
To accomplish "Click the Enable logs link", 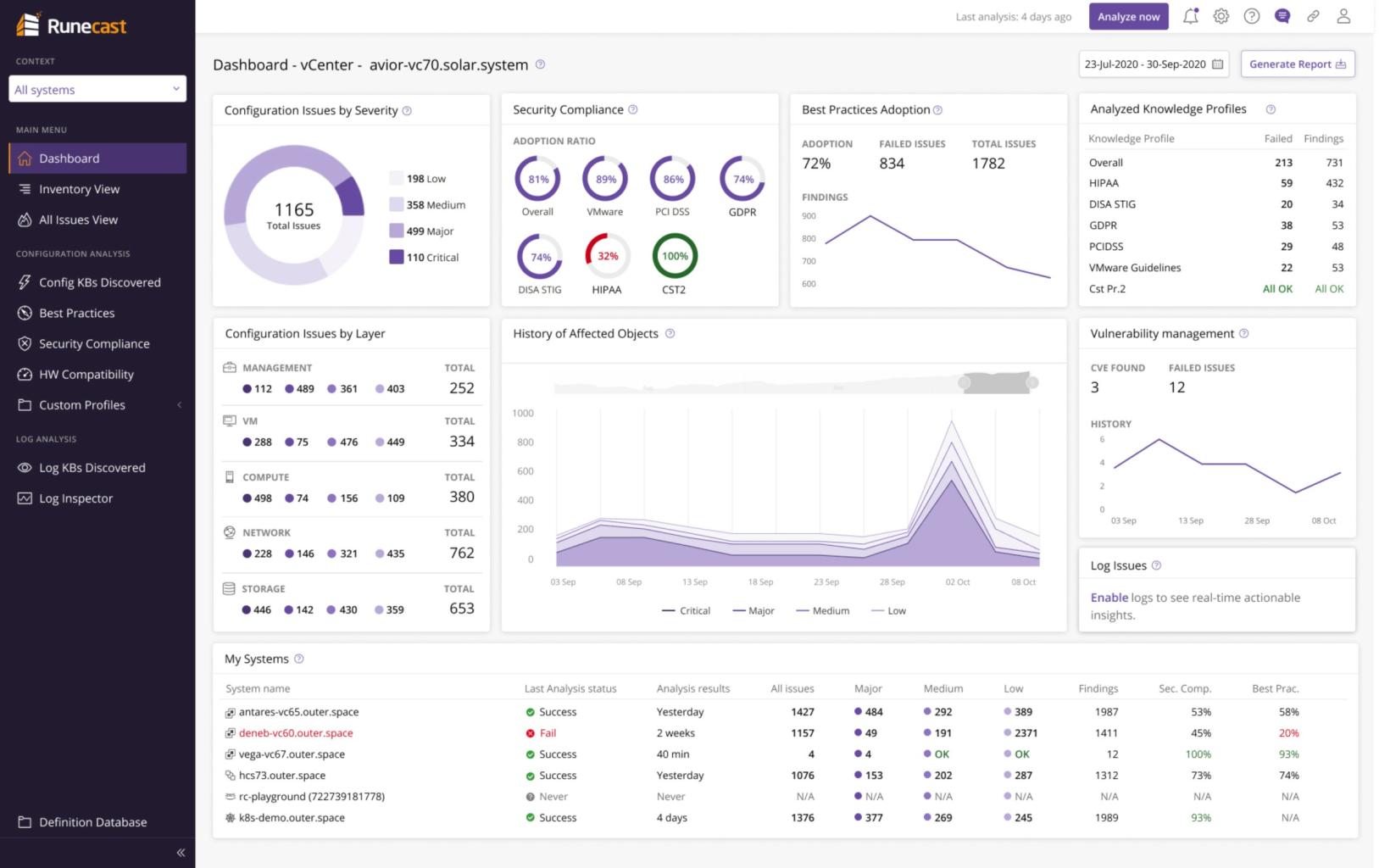I will [x=1109, y=598].
